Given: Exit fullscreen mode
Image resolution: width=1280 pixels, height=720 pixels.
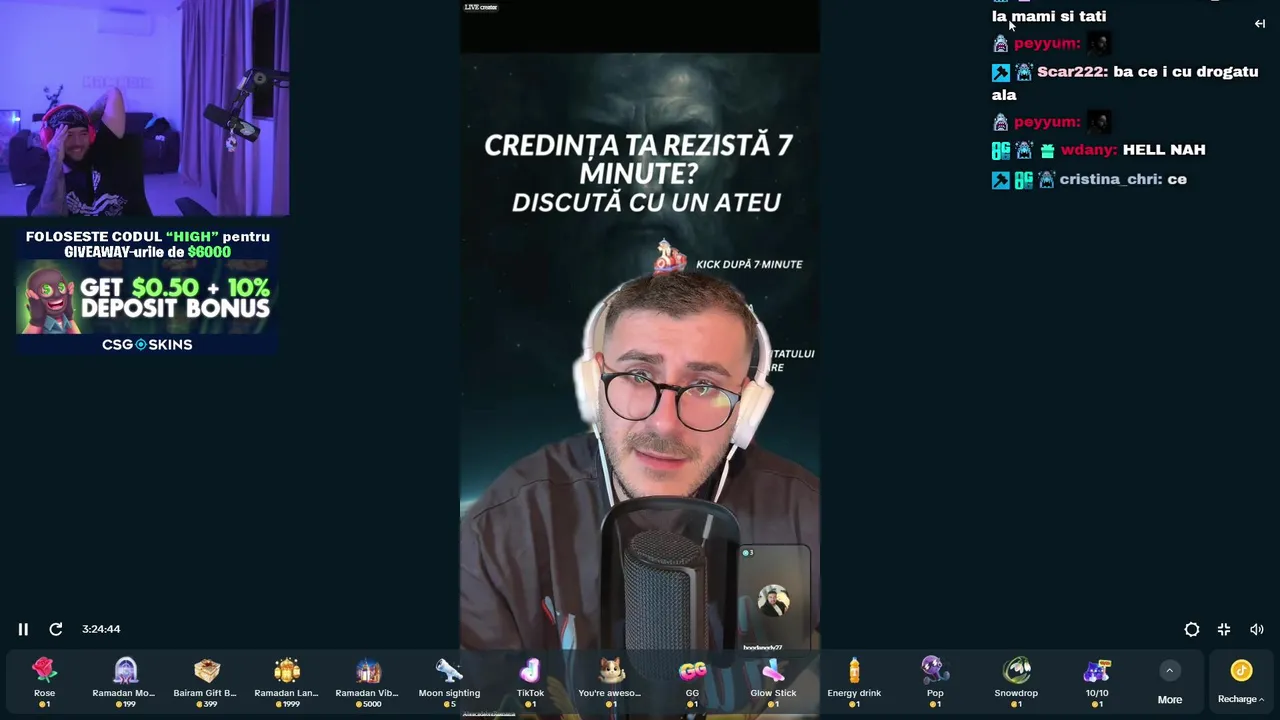Looking at the screenshot, I should [1224, 629].
